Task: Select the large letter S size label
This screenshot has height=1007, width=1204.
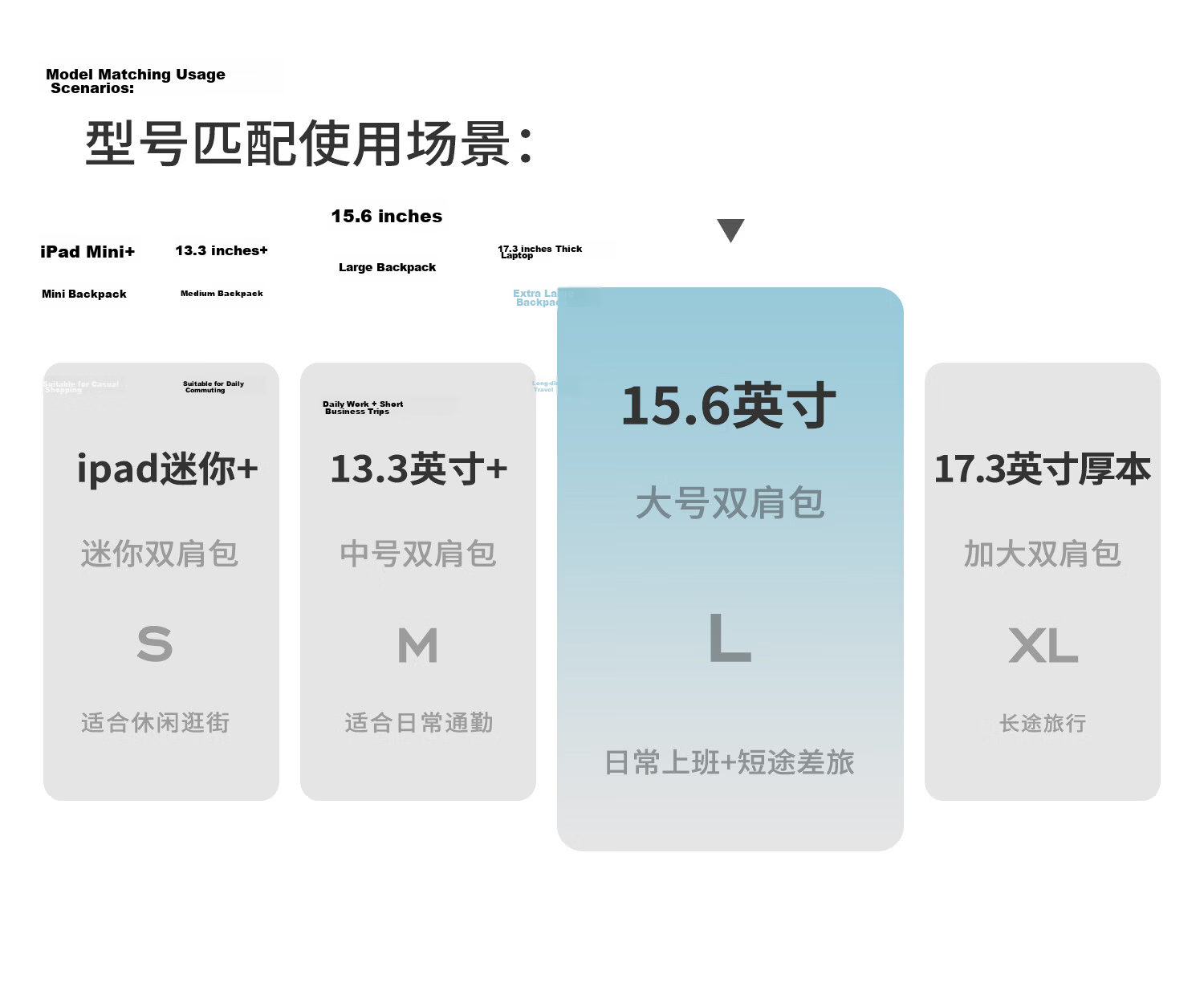Action: click(155, 644)
